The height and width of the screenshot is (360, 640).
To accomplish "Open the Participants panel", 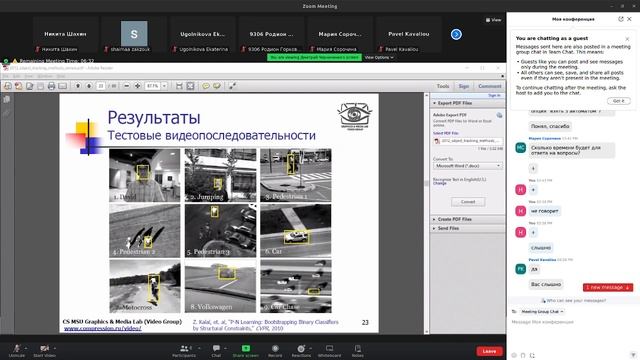I will pos(184,350).
